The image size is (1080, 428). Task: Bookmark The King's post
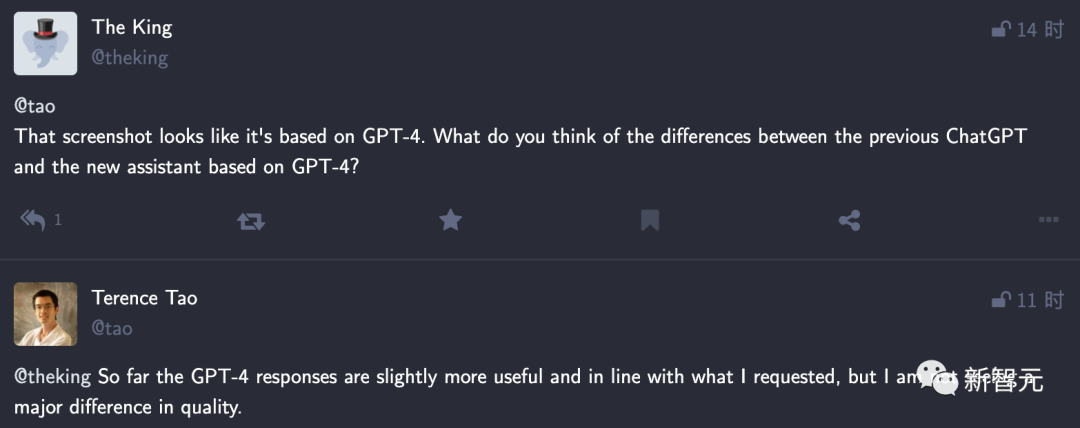(650, 220)
